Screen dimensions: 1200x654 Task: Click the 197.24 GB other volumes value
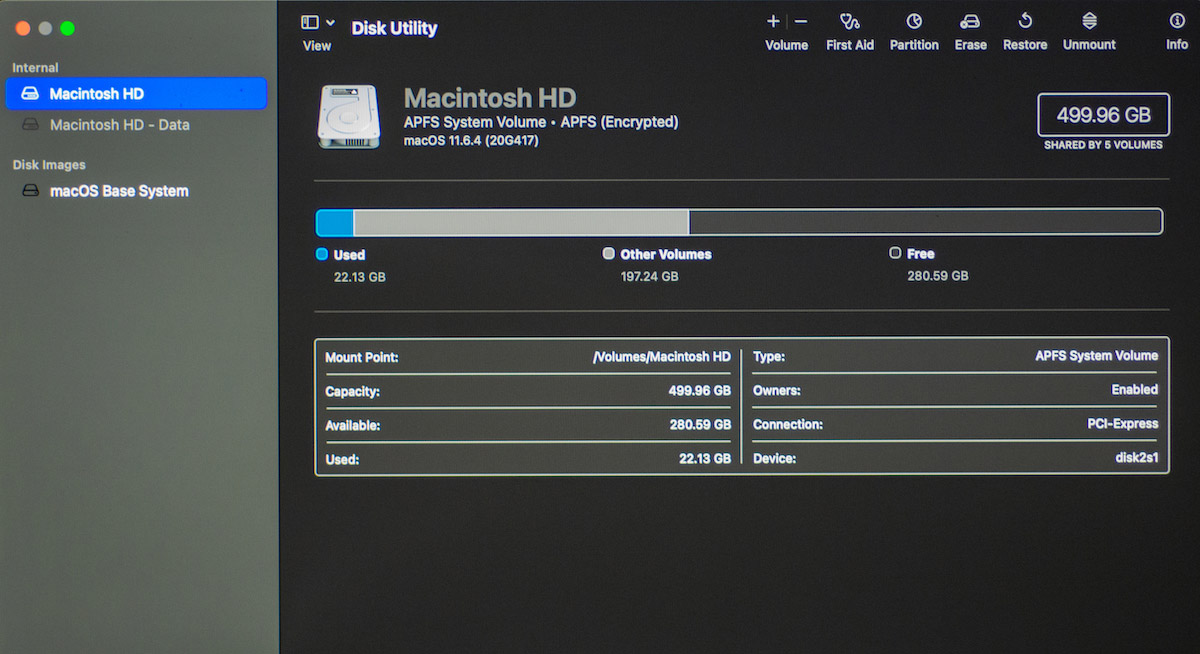[x=649, y=276]
